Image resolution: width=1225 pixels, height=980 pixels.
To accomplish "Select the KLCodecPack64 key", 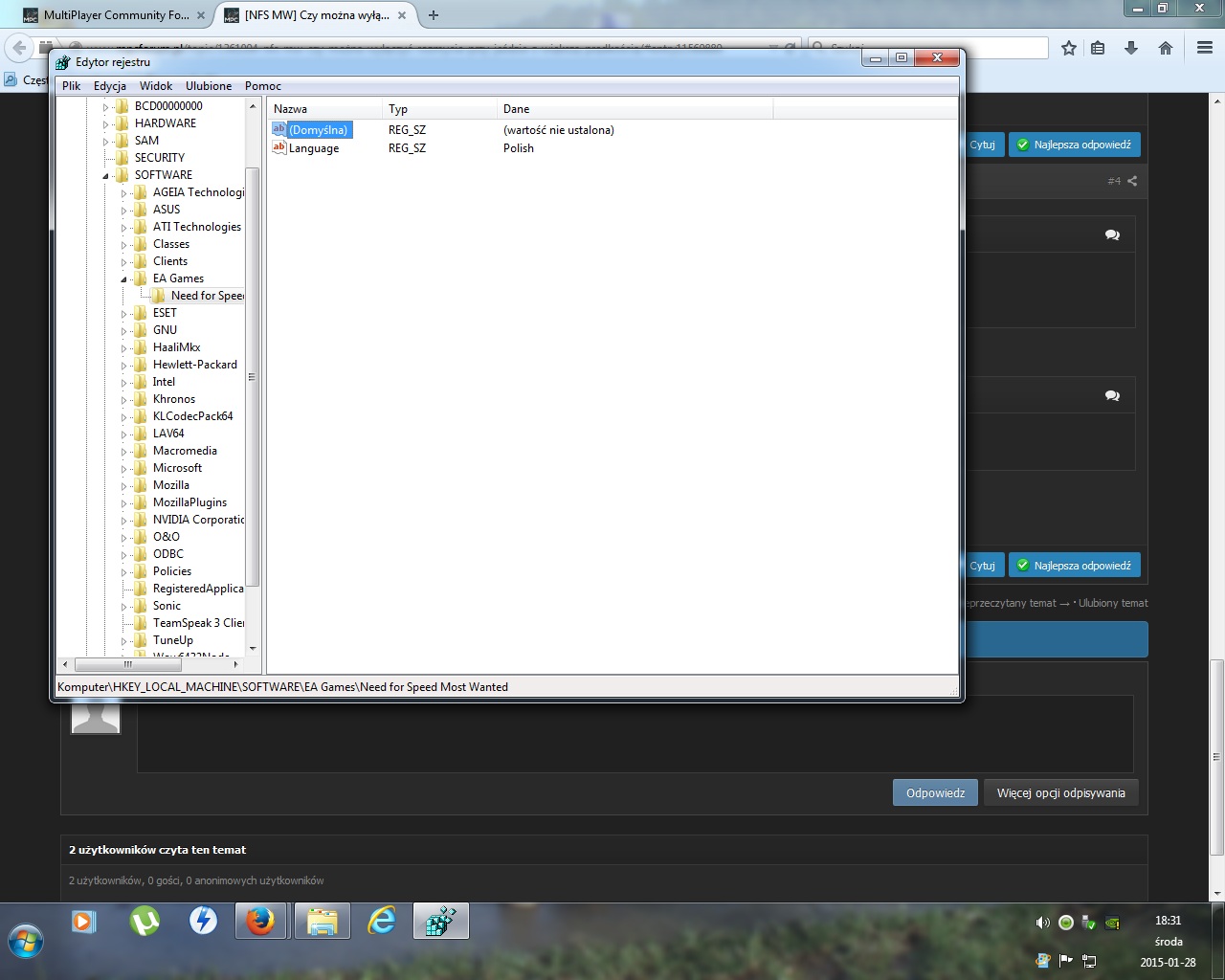I will 193,416.
